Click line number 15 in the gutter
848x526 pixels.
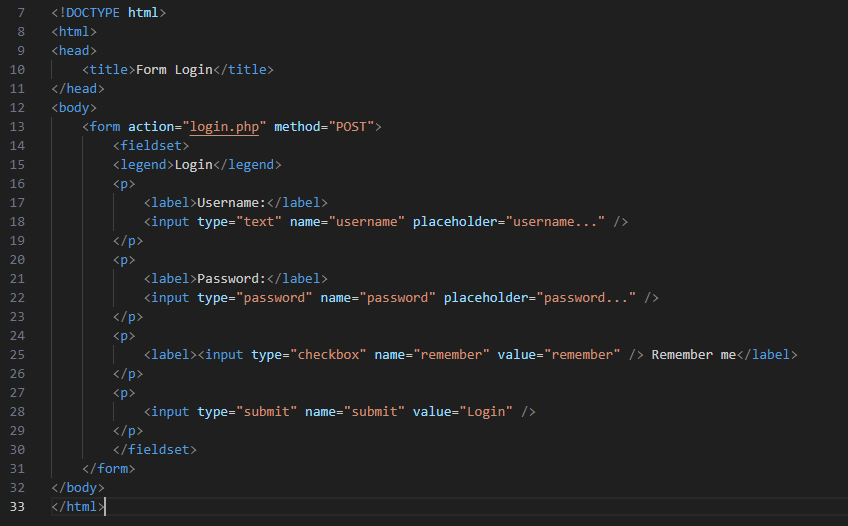pos(17,165)
